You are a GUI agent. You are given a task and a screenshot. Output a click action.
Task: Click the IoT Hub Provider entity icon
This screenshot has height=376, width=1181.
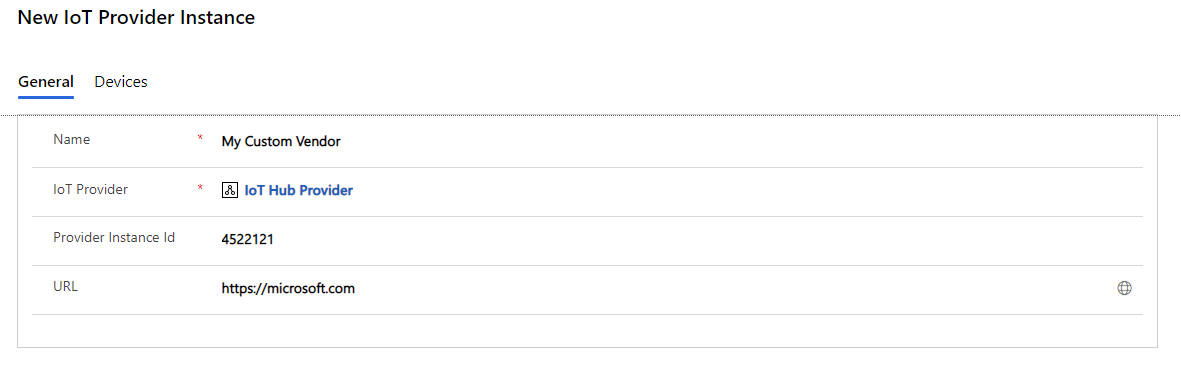(x=230, y=191)
